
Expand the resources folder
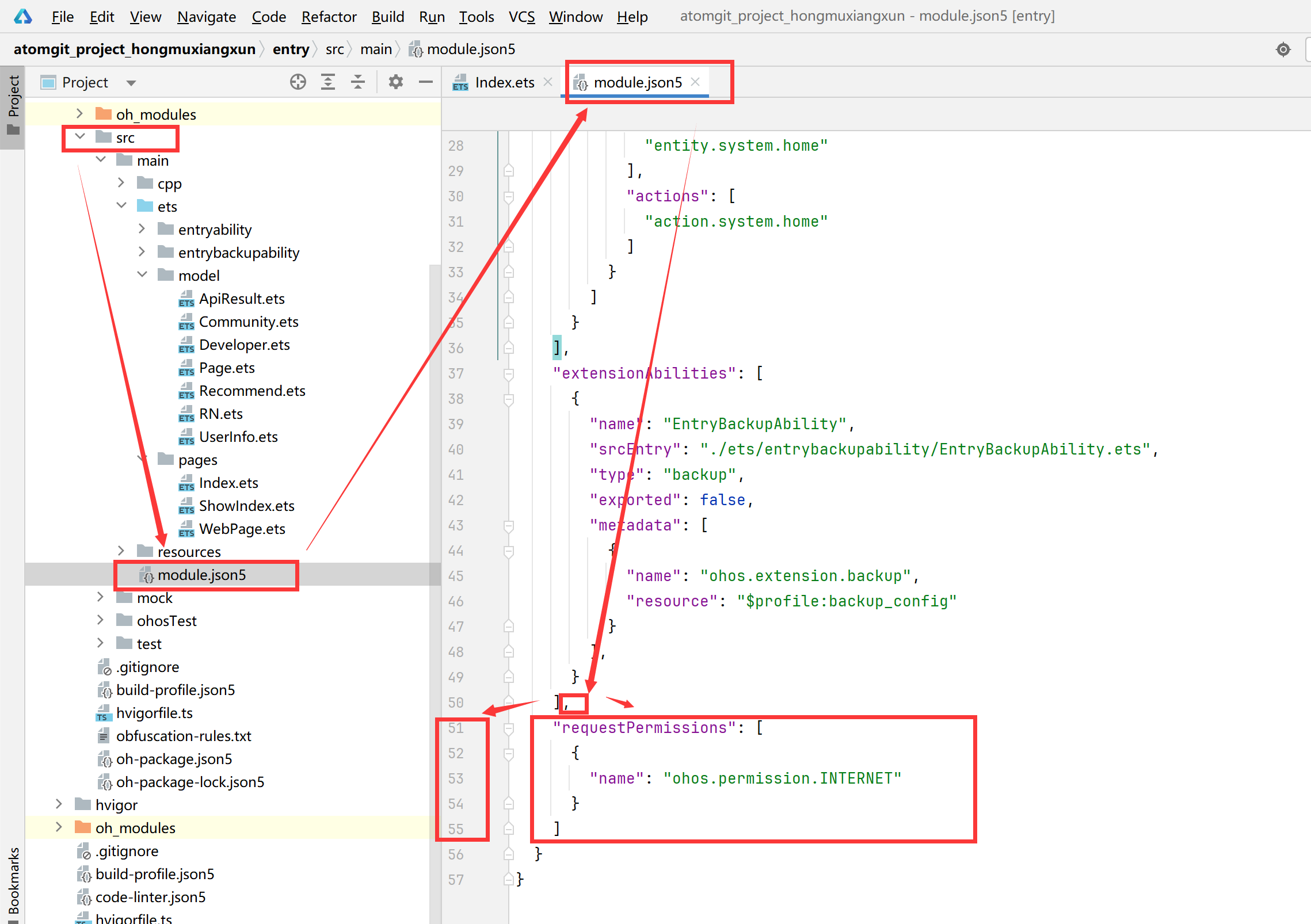pyautogui.click(x=121, y=551)
